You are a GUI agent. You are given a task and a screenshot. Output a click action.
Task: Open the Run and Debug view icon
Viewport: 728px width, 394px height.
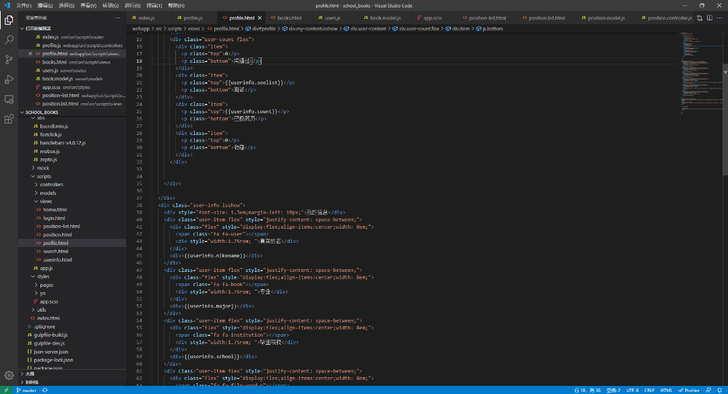pos(9,80)
